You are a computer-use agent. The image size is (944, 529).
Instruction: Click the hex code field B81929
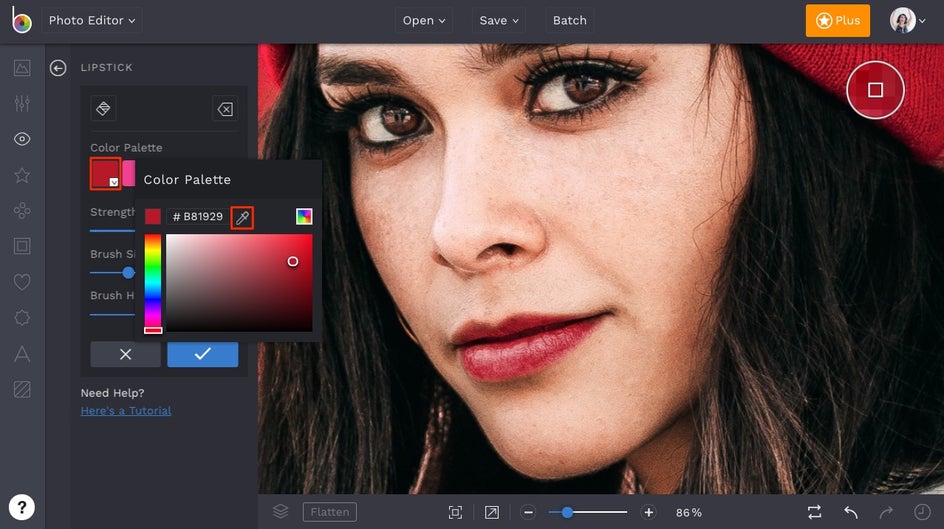[x=197, y=217]
